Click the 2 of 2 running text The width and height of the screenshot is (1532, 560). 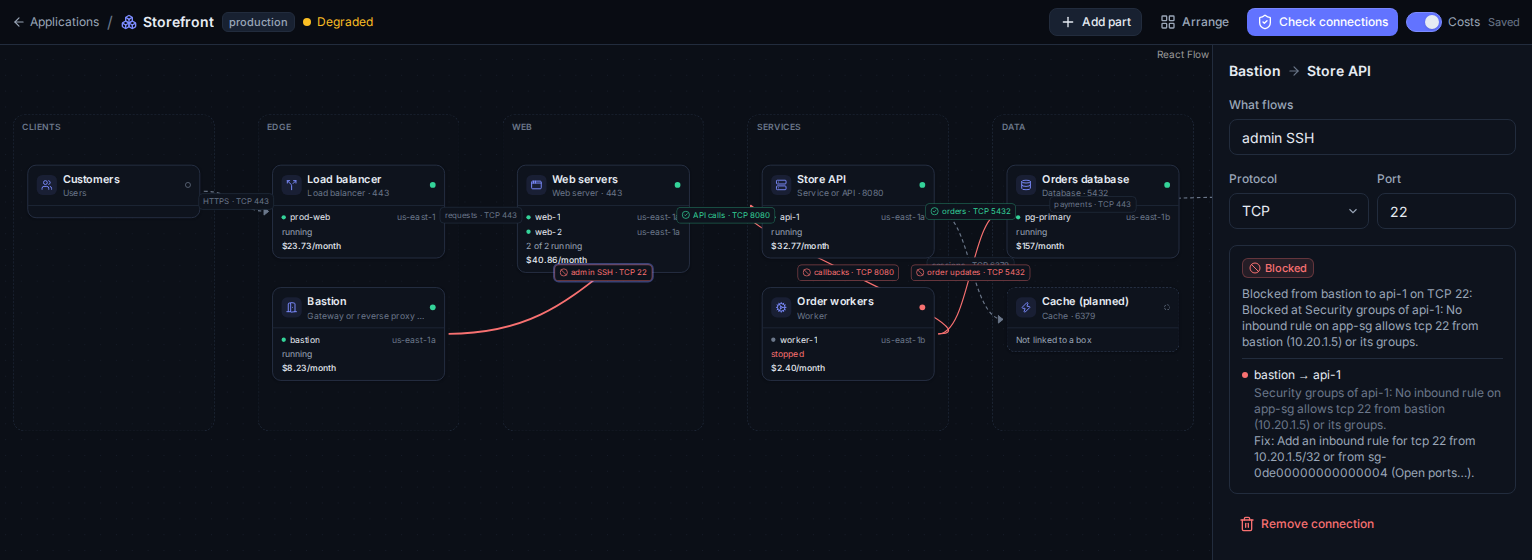click(554, 246)
